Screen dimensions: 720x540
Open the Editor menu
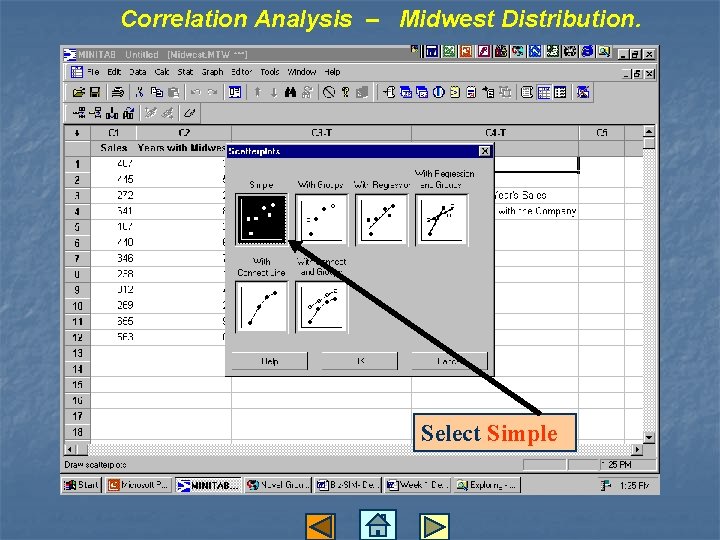coord(242,72)
